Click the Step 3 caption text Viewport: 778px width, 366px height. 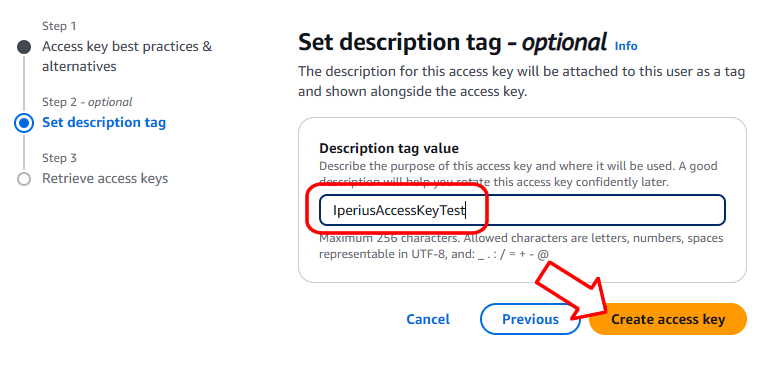point(59,158)
